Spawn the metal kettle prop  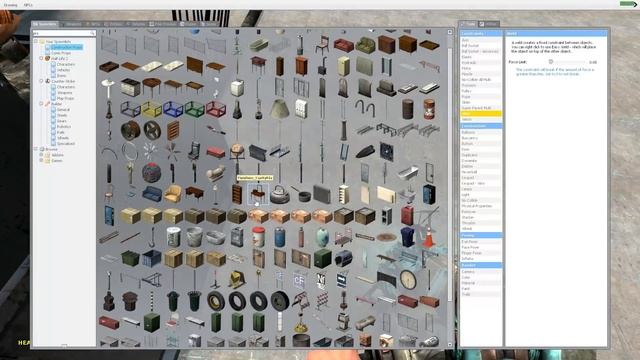[280, 194]
